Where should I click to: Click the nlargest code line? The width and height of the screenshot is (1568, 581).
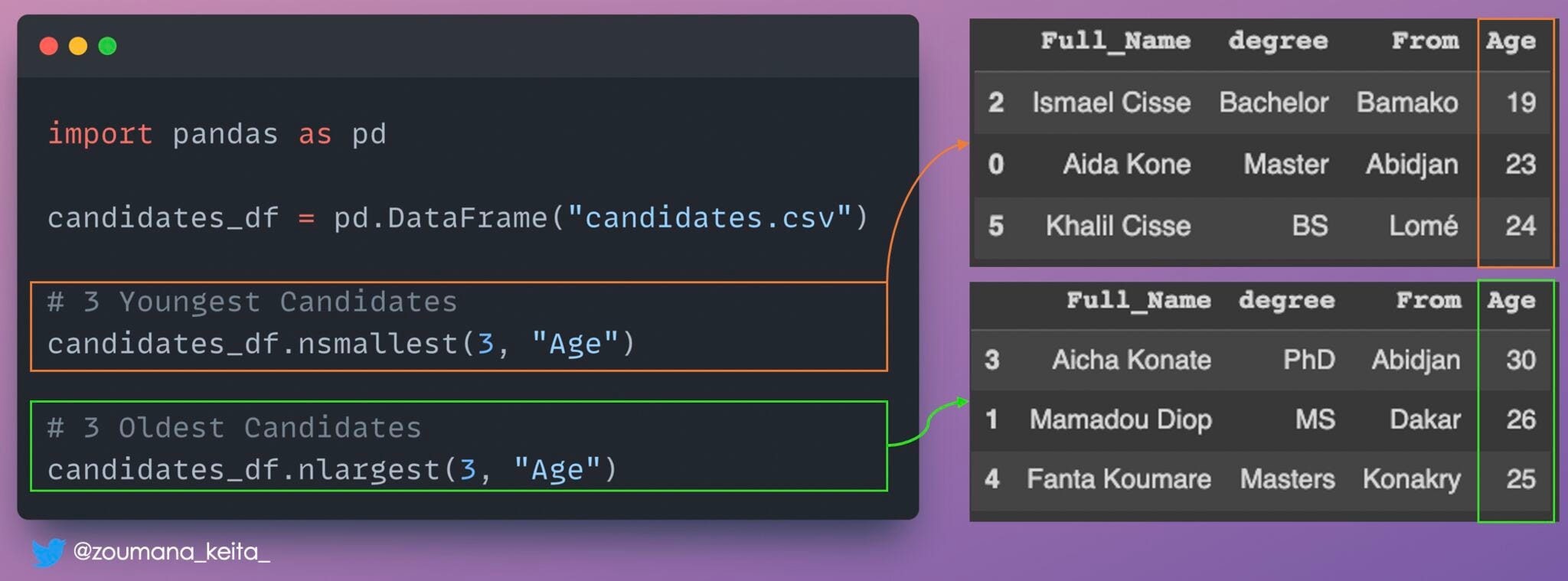coord(332,470)
